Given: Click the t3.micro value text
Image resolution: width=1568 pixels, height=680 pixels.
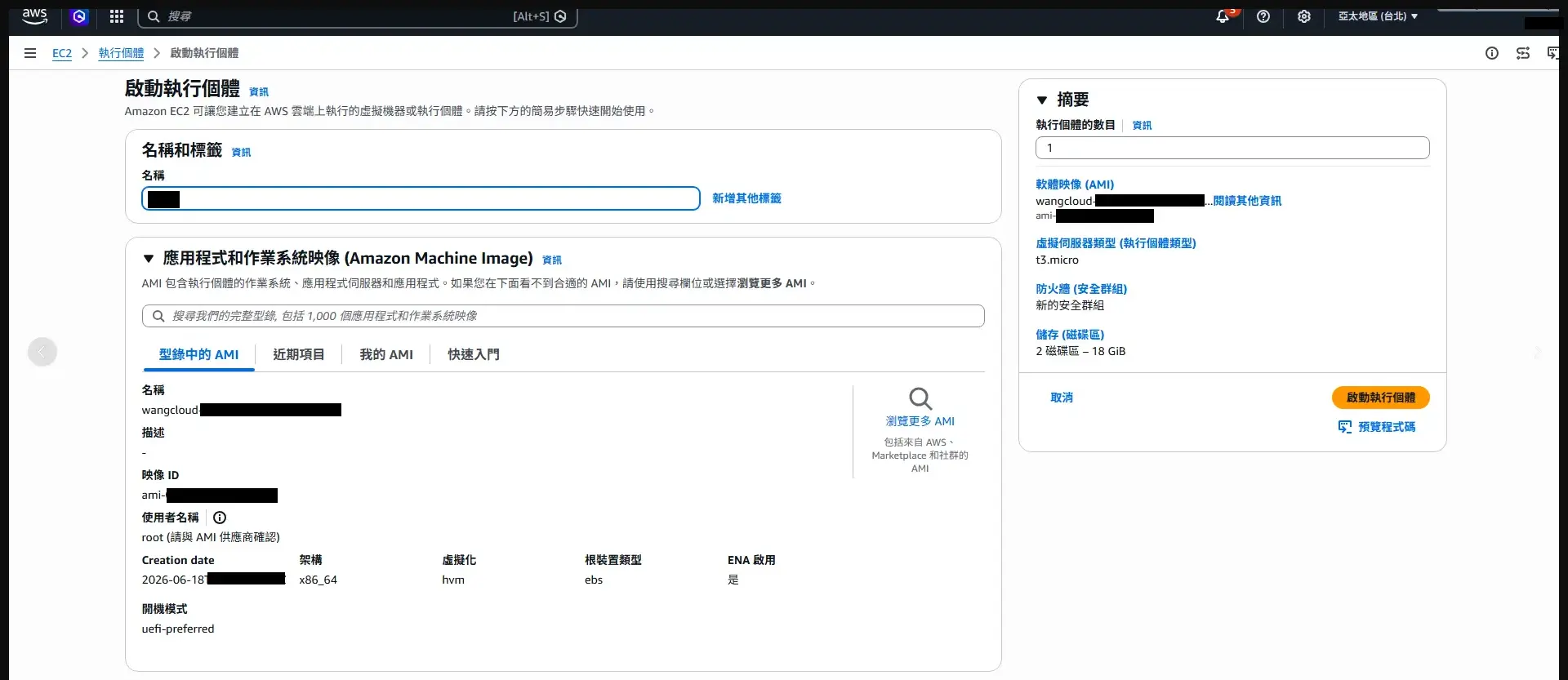Looking at the screenshot, I should [1057, 260].
